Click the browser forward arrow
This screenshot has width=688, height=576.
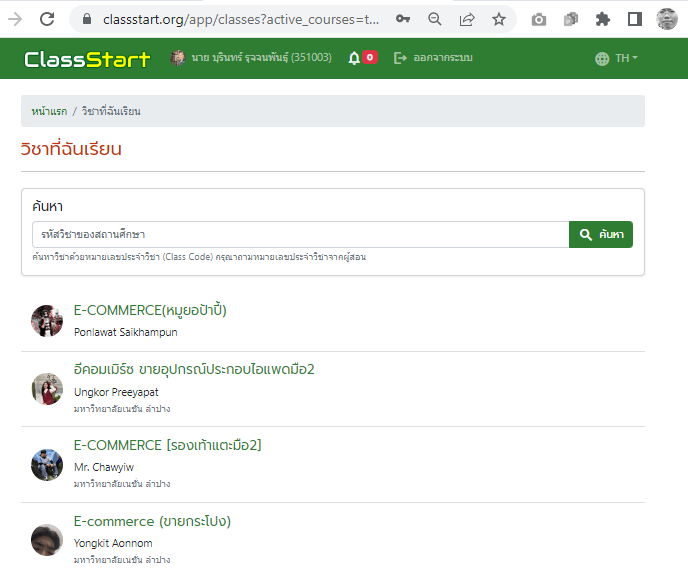pos(15,19)
